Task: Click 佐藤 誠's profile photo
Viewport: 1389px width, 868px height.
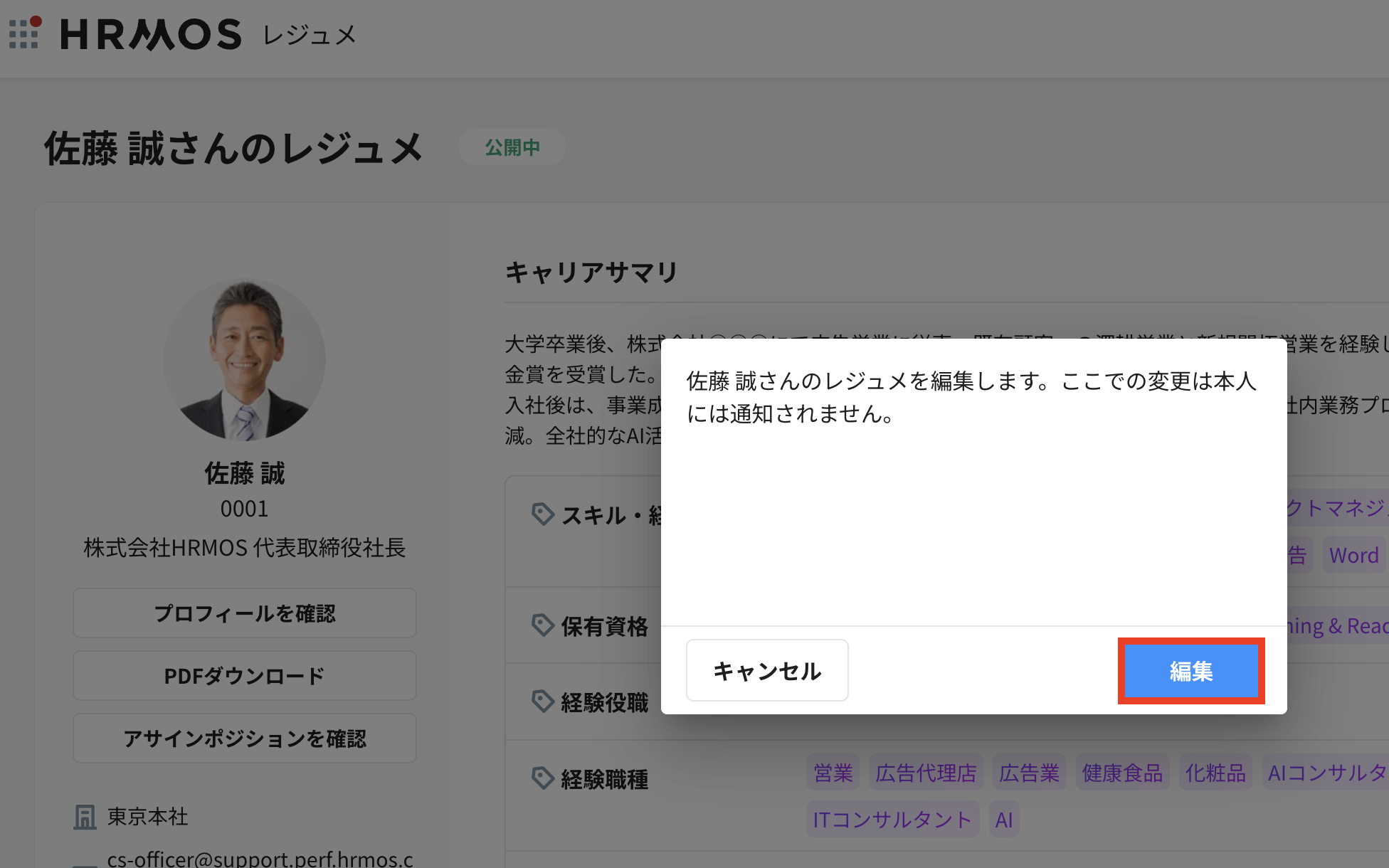Action: coord(244,359)
